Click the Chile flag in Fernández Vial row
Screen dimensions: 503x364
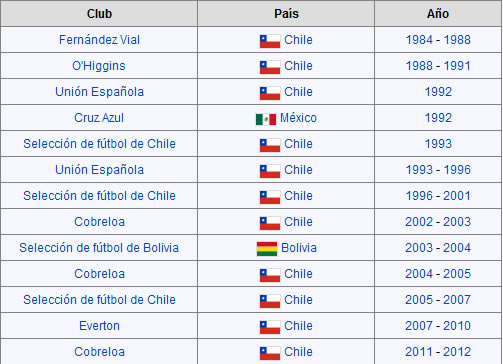click(270, 41)
